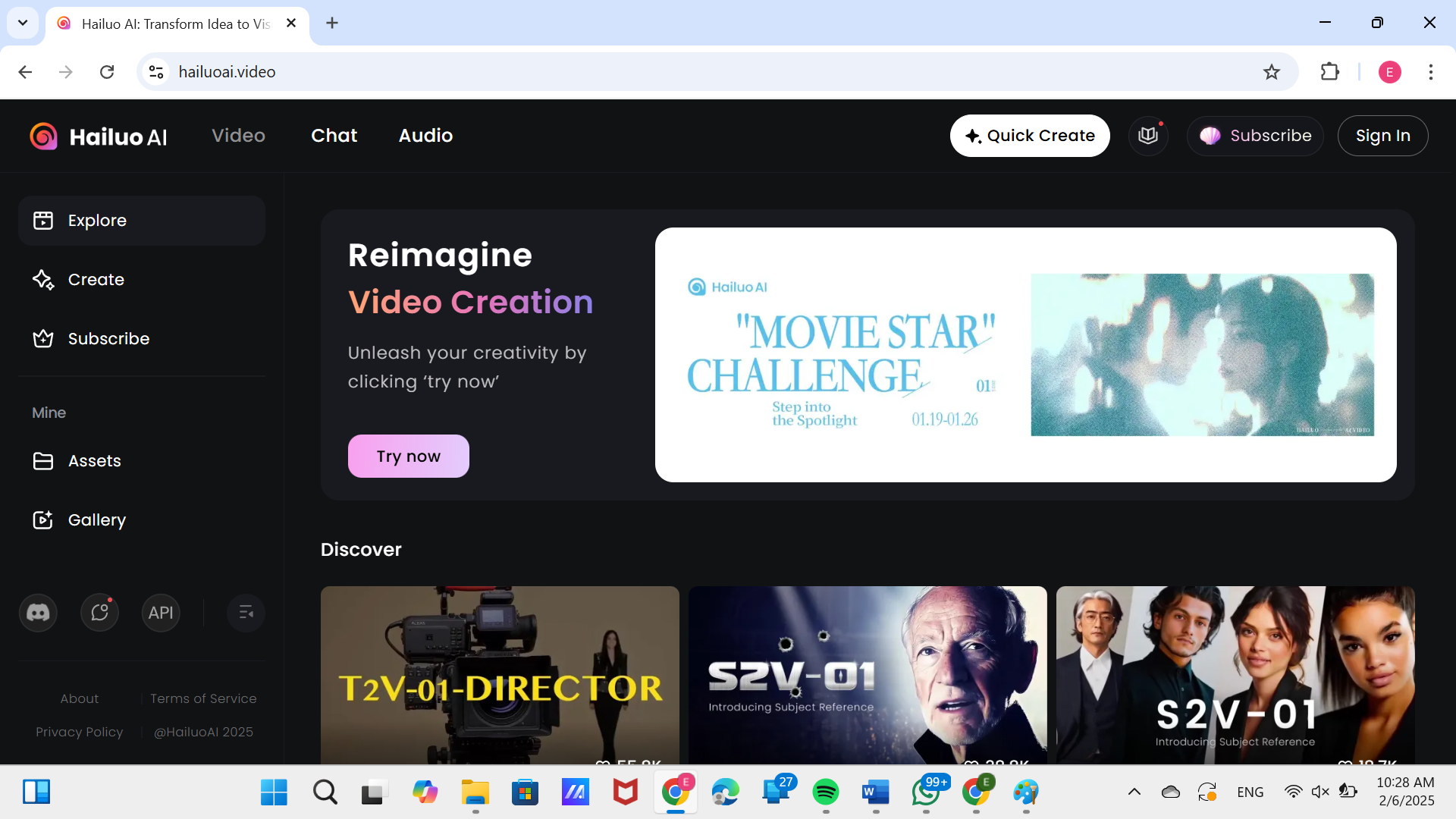Reload the page

click(107, 72)
